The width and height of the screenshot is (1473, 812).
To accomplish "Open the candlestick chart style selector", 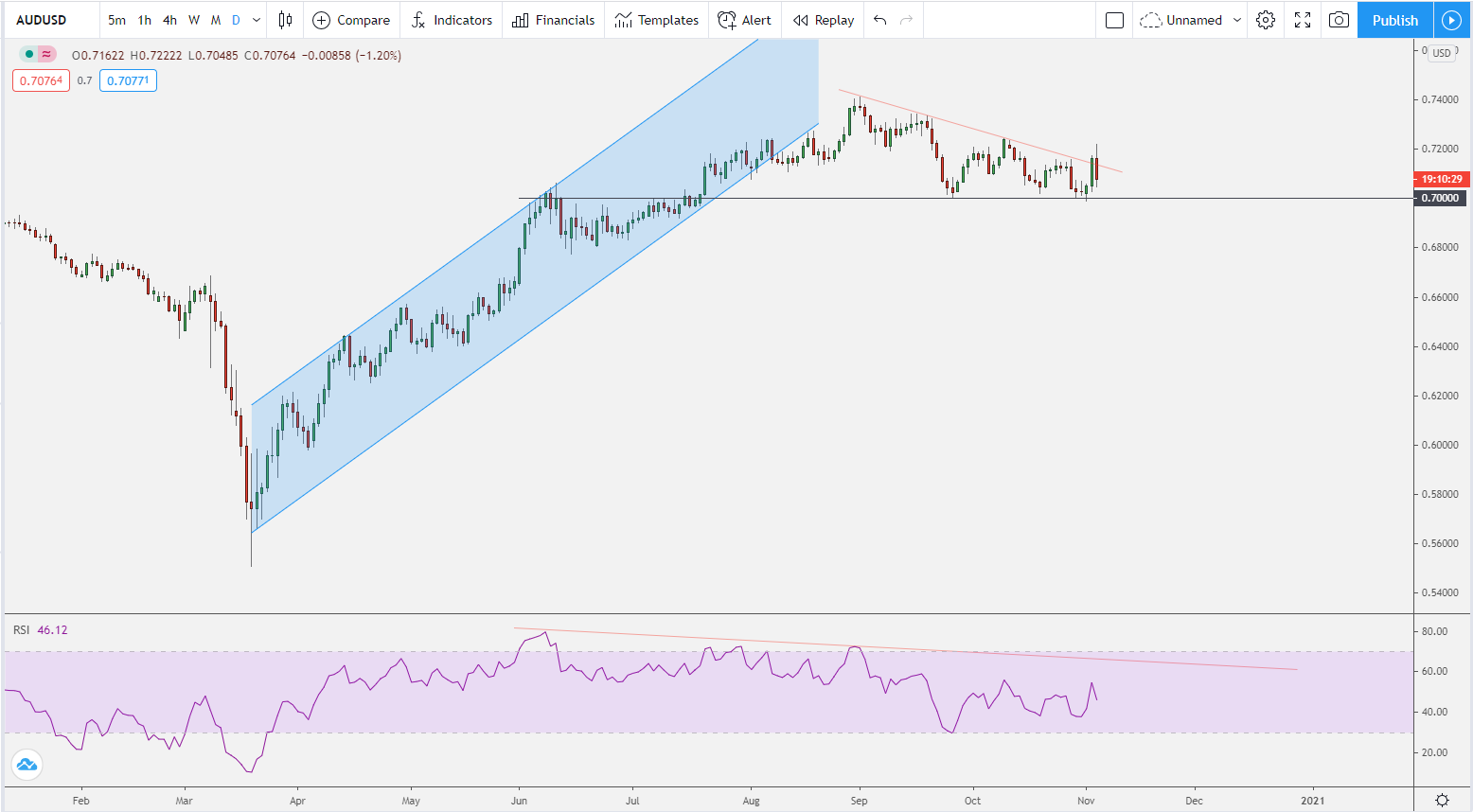I will (285, 20).
